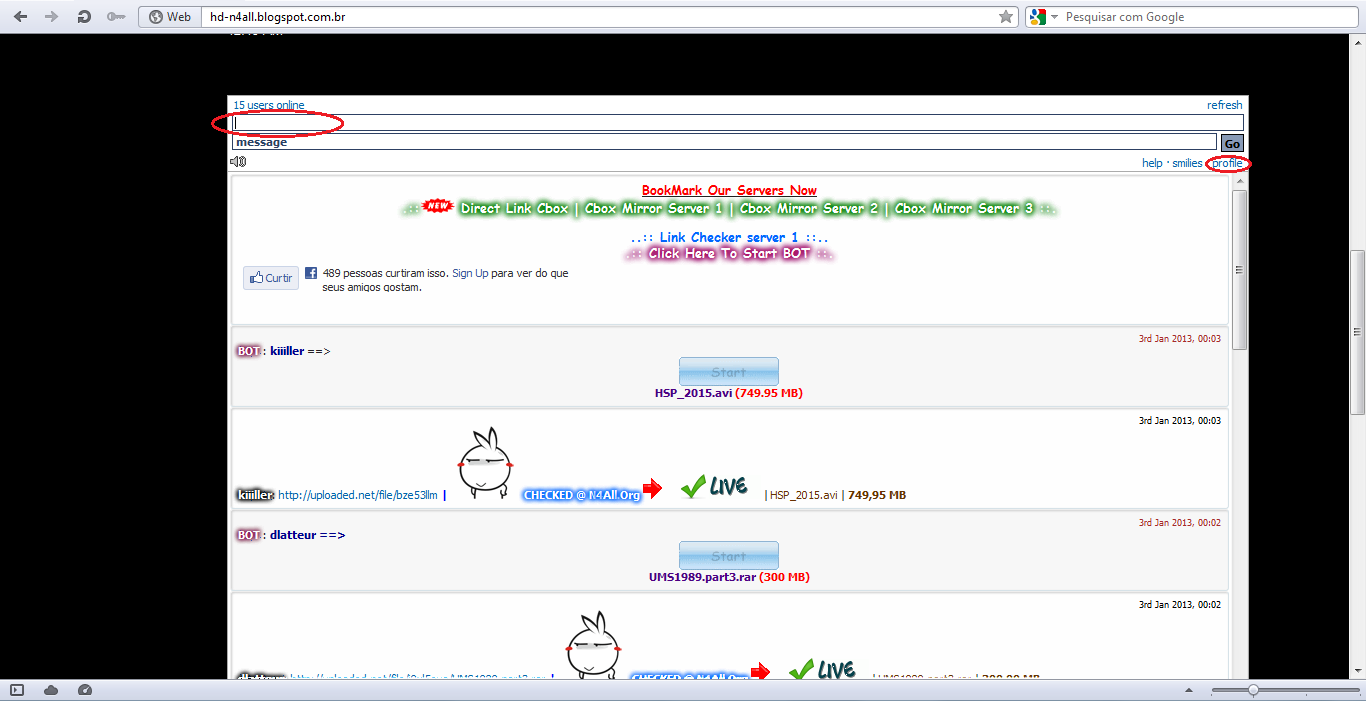Screen dimensions: 1366x701
Task: Reload the current page
Action: coord(85,17)
